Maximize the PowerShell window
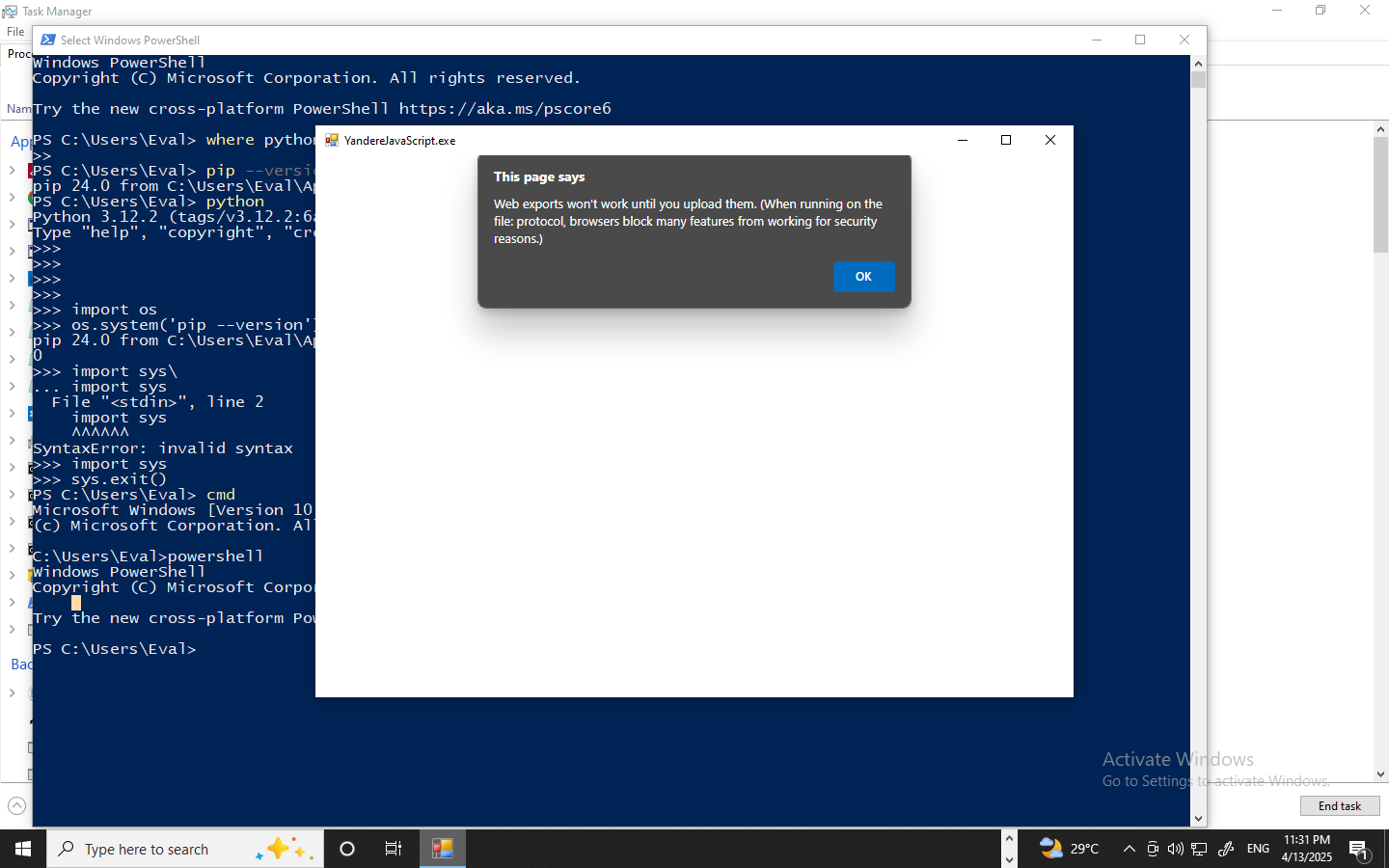1389x868 pixels. pos(1140,40)
